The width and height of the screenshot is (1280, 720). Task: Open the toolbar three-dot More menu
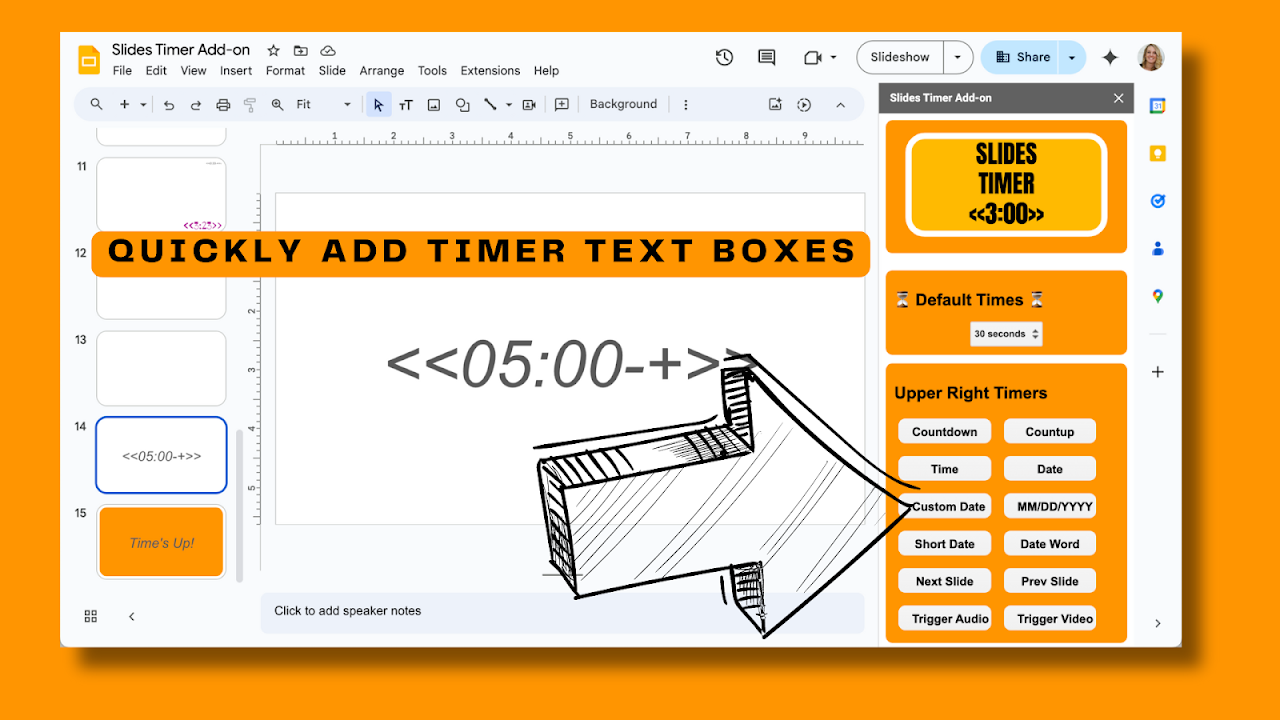tap(686, 104)
